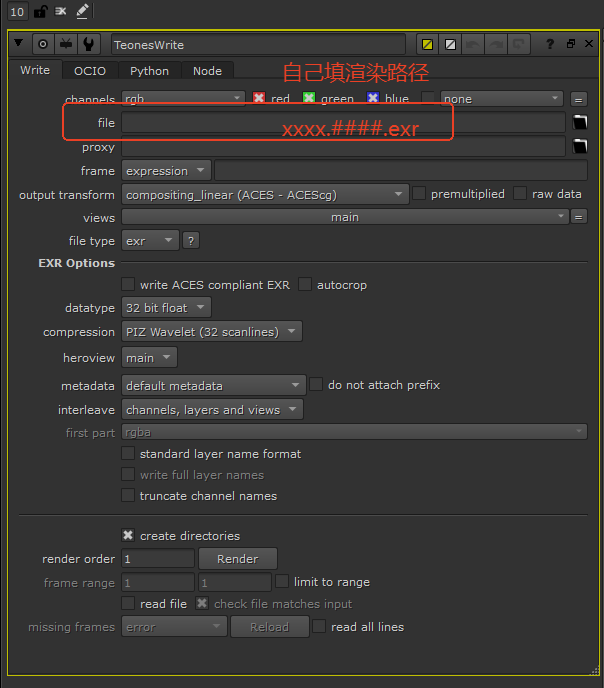The width and height of the screenshot is (604, 688).
Task: Enable the autocrop checkbox
Action: pos(305,285)
